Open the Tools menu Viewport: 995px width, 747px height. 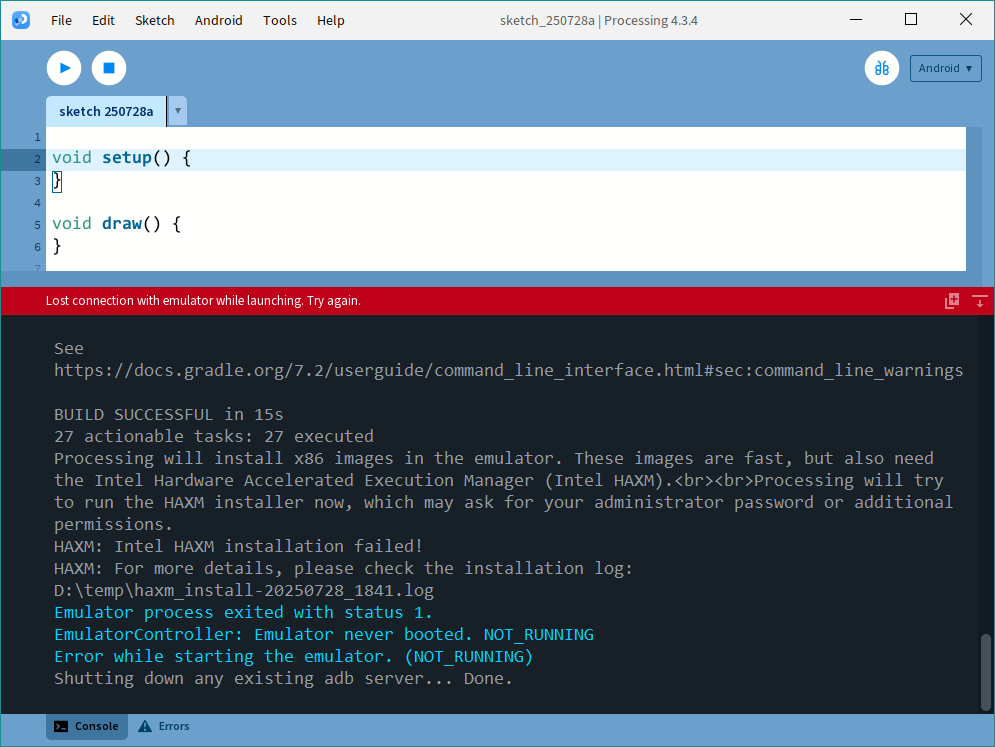click(280, 20)
